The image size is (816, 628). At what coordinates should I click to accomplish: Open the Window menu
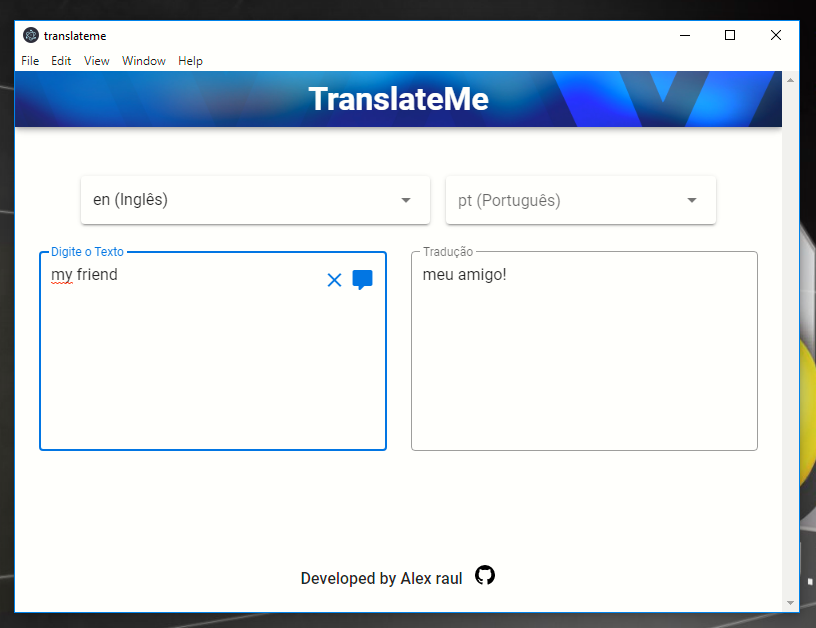pyautogui.click(x=143, y=61)
